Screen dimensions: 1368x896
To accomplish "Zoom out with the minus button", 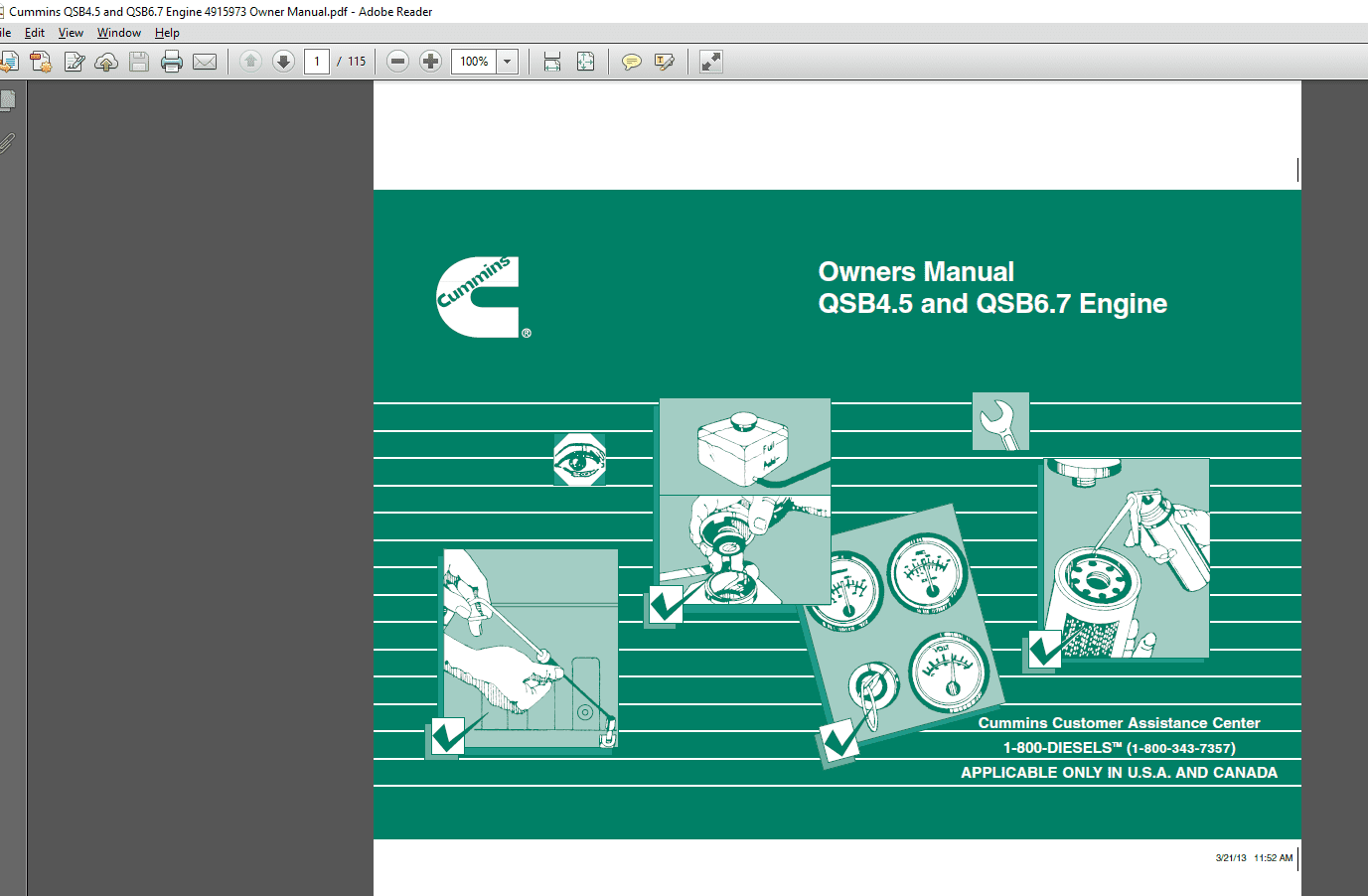I will pos(397,62).
